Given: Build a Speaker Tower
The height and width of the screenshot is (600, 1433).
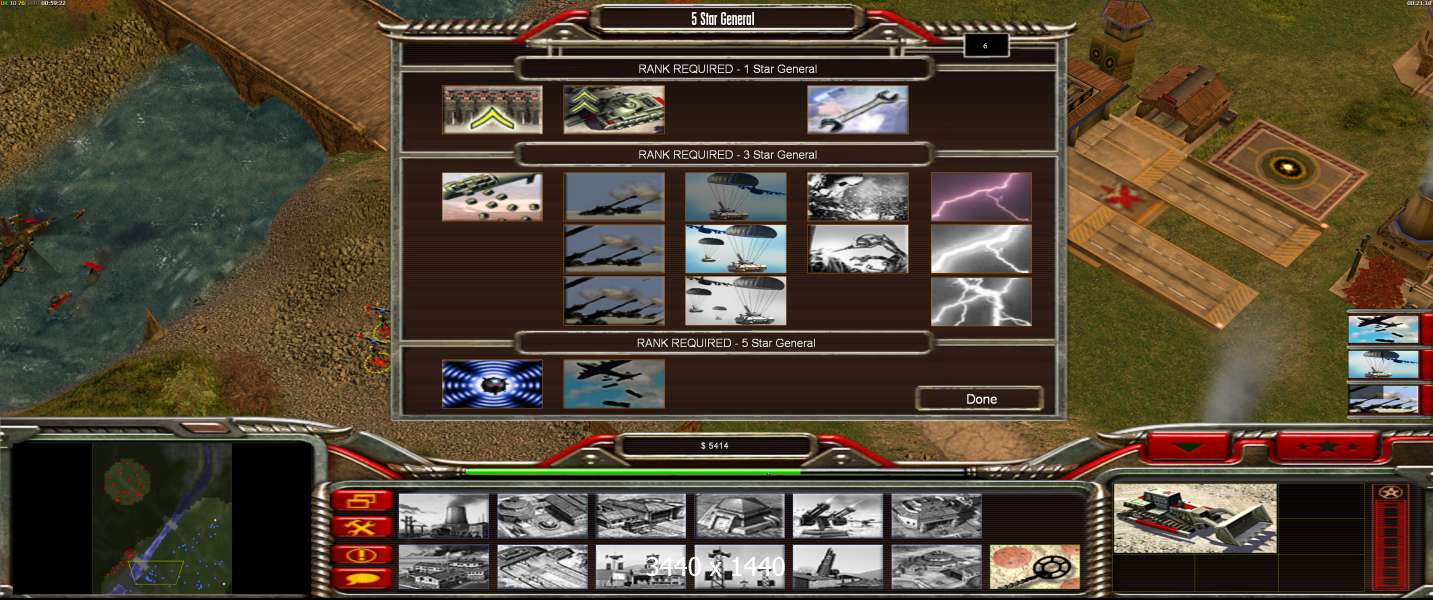Looking at the screenshot, I should click(739, 567).
